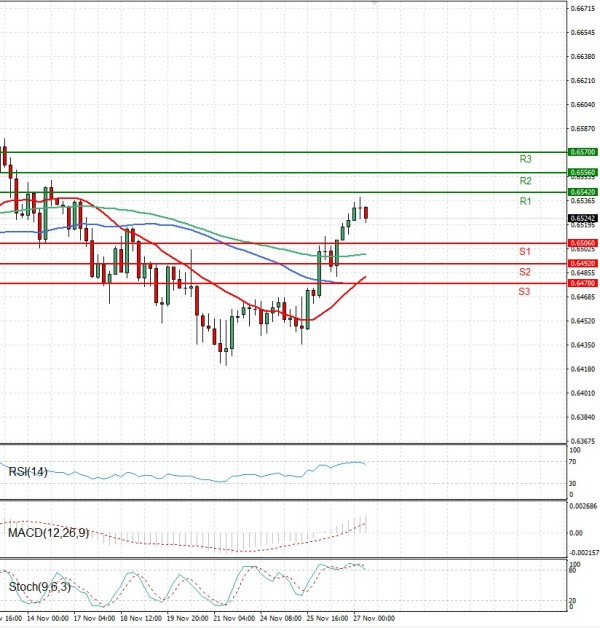Click the R3 resistance label
The height and width of the screenshot is (628, 600).
coord(525,159)
